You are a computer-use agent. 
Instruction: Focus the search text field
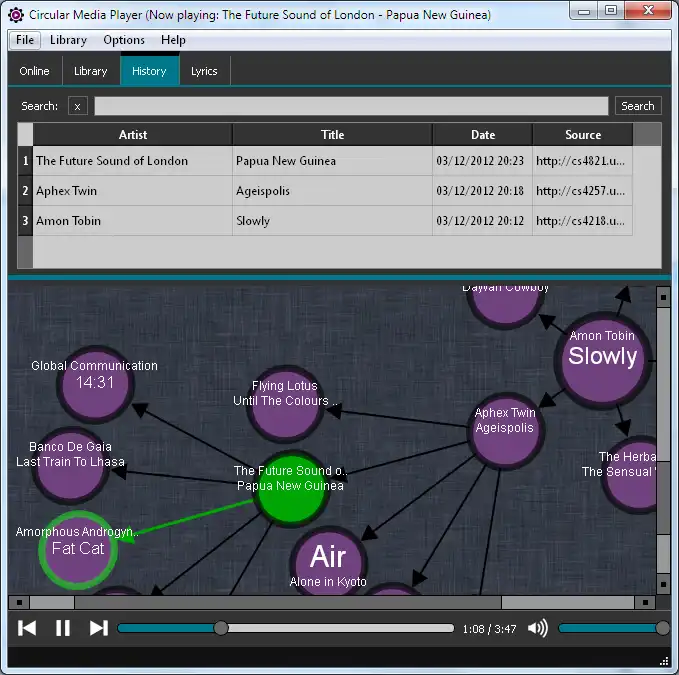pyautogui.click(x=351, y=106)
